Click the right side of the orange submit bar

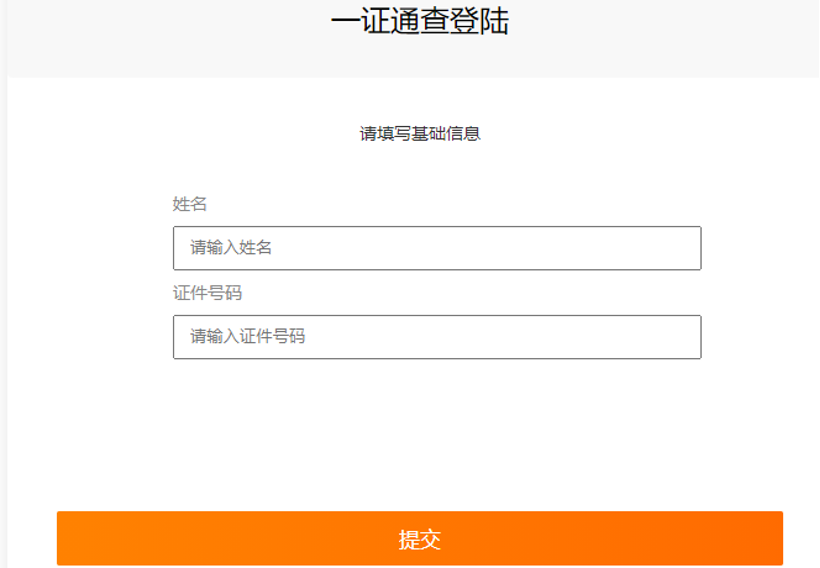point(706,538)
